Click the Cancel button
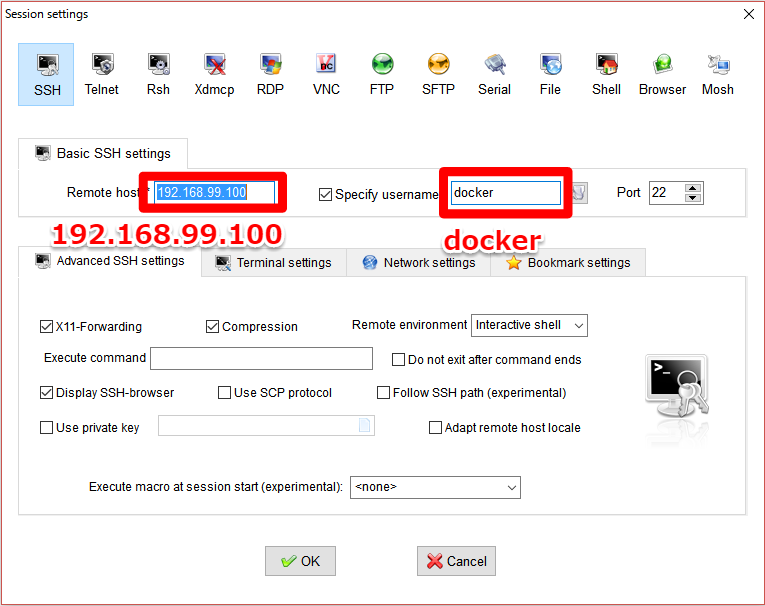 coord(456,561)
